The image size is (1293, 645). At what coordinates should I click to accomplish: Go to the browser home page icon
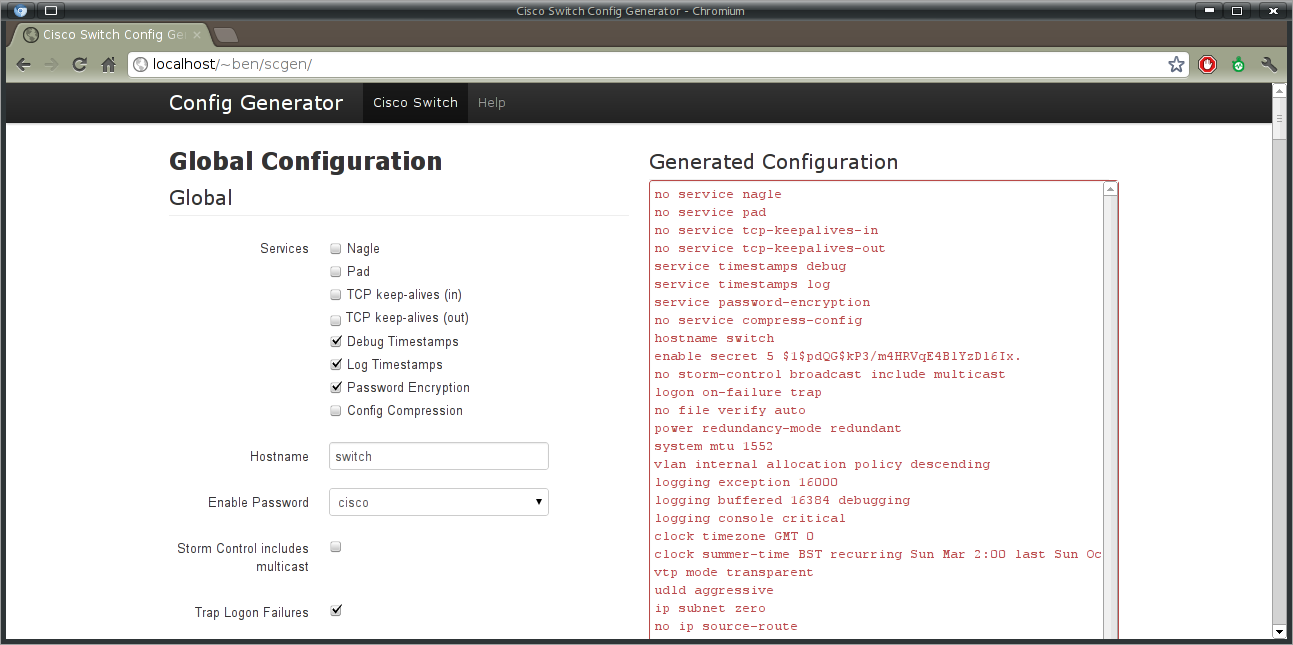(109, 64)
